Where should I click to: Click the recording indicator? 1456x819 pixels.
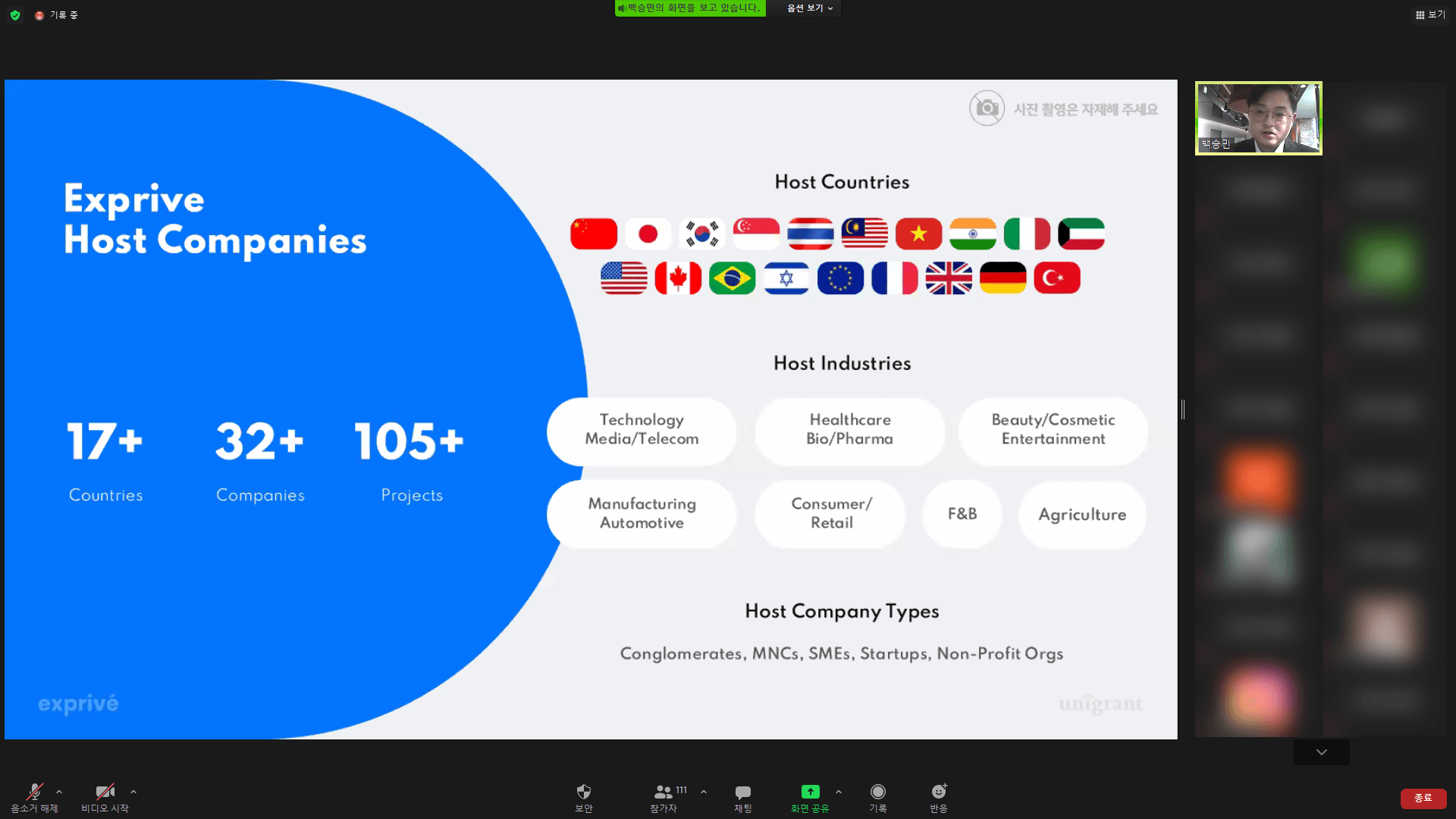[x=56, y=15]
